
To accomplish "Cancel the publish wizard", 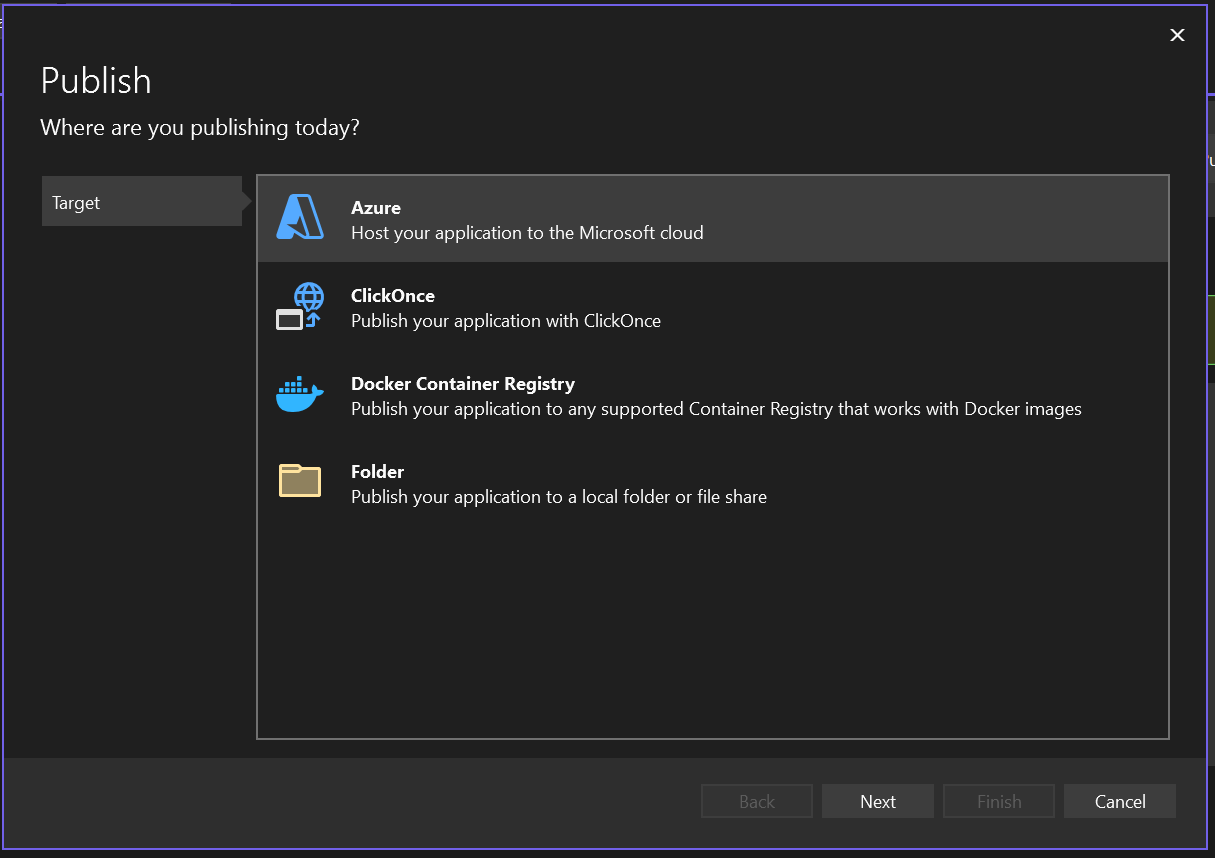I will pos(1119,801).
